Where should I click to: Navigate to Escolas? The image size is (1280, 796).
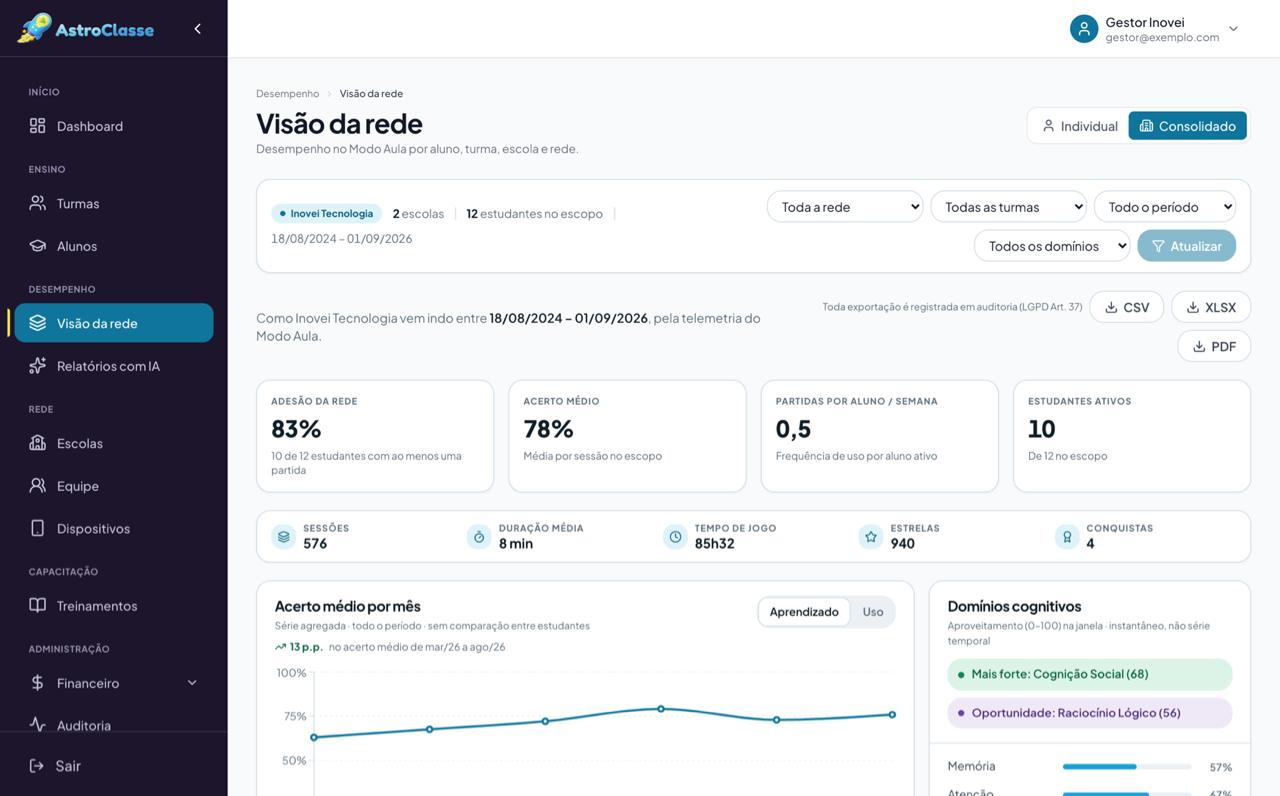(x=114, y=443)
